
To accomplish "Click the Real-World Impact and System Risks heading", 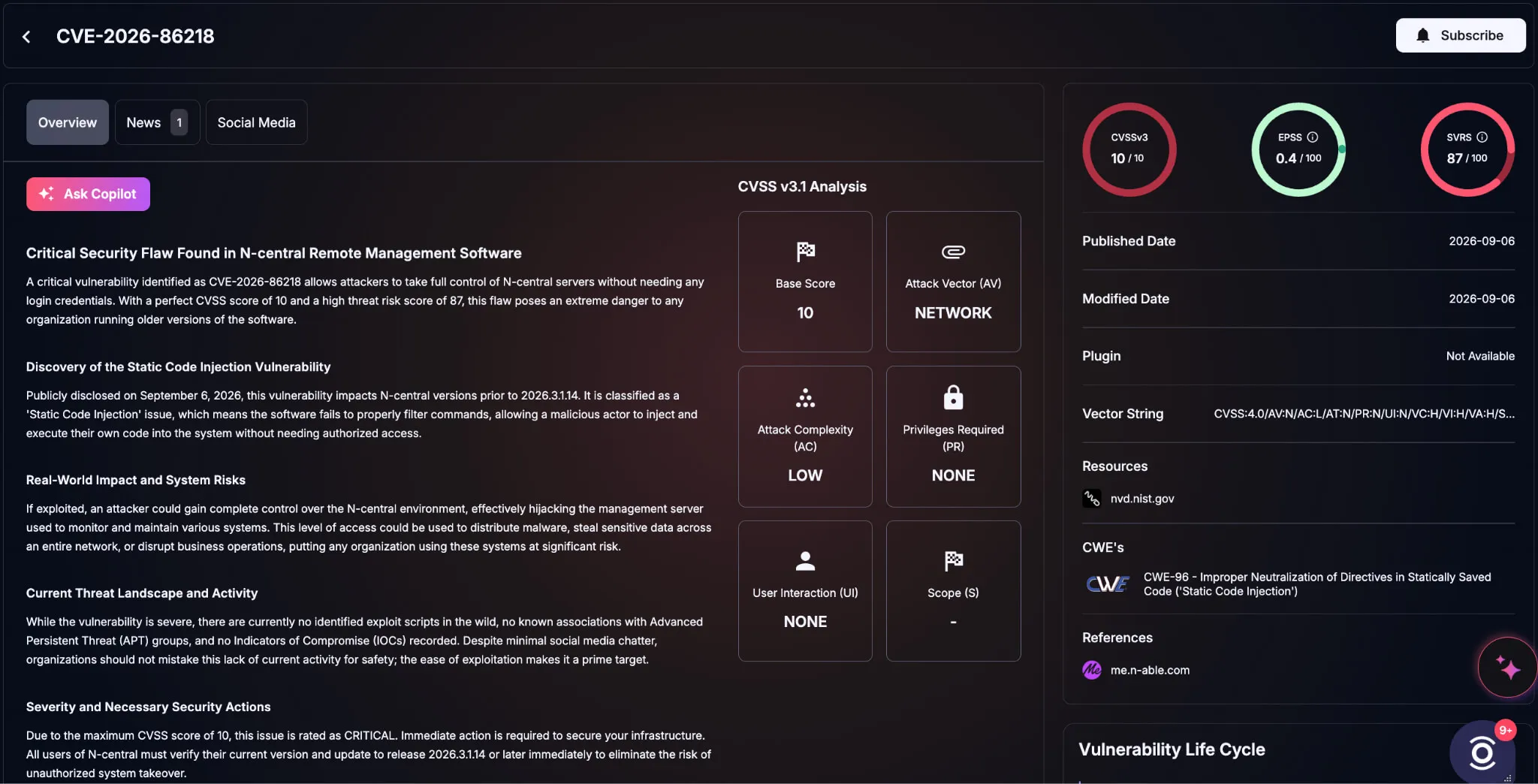I will click(136, 480).
